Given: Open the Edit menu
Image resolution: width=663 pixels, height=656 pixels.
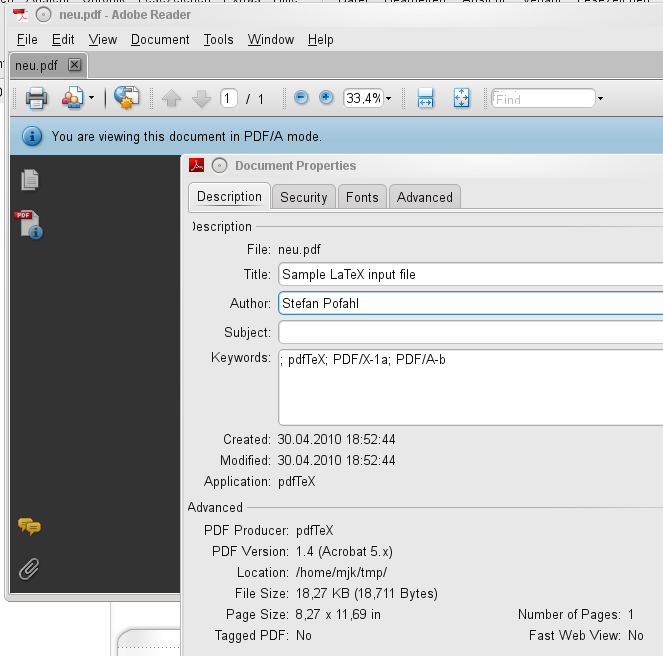Looking at the screenshot, I should tap(63, 40).
